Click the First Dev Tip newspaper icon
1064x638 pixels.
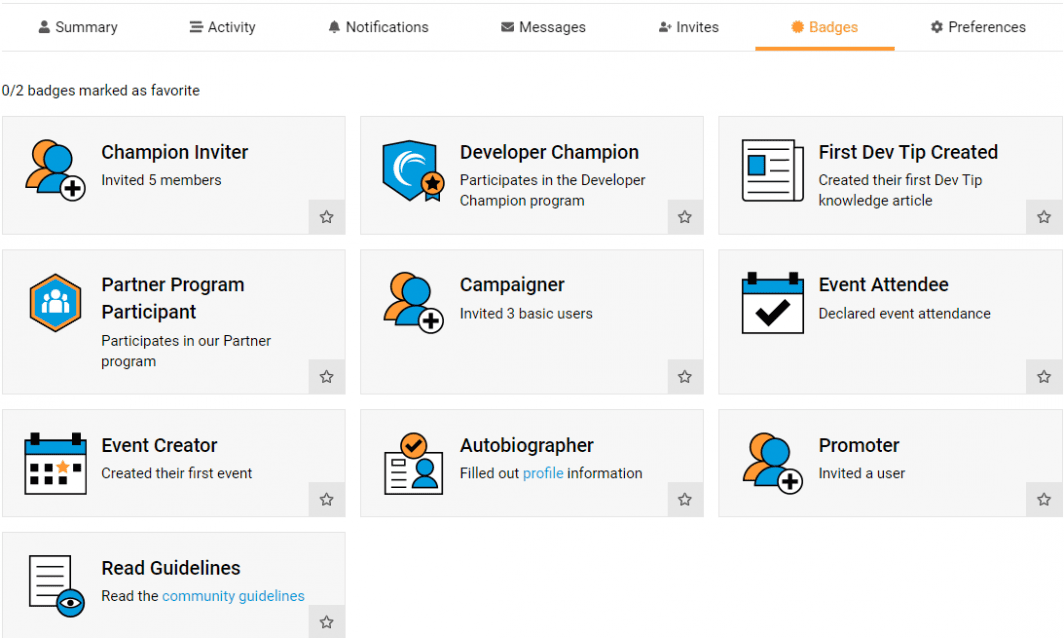point(772,171)
